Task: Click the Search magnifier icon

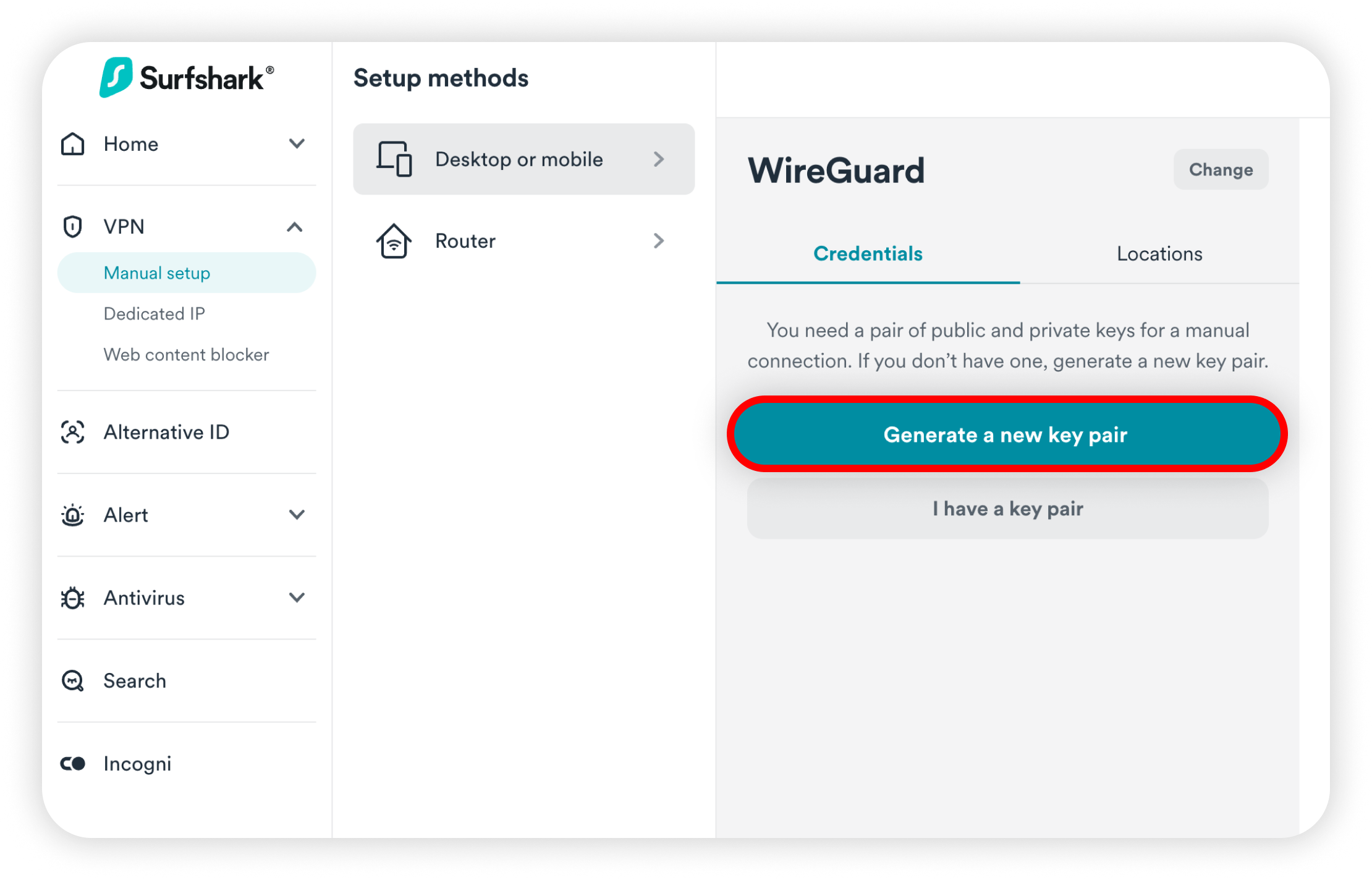Action: pyautogui.click(x=73, y=680)
